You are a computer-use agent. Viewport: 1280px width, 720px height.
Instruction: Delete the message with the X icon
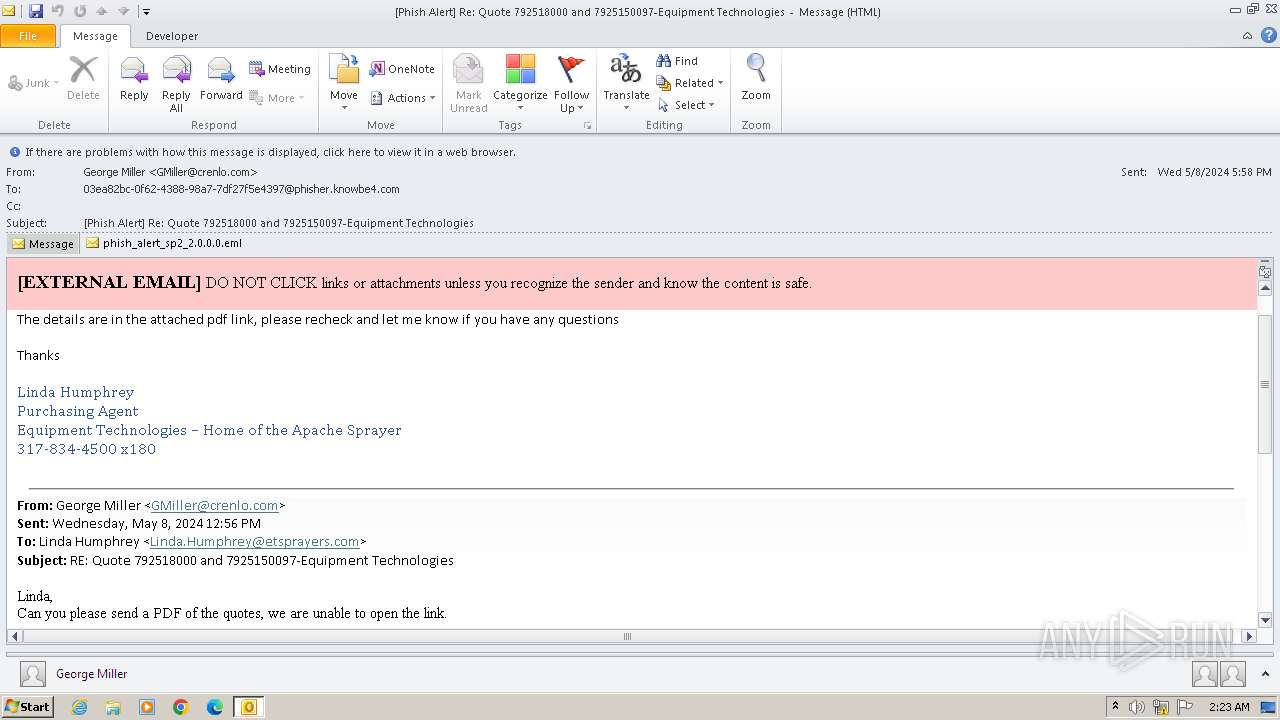click(83, 80)
